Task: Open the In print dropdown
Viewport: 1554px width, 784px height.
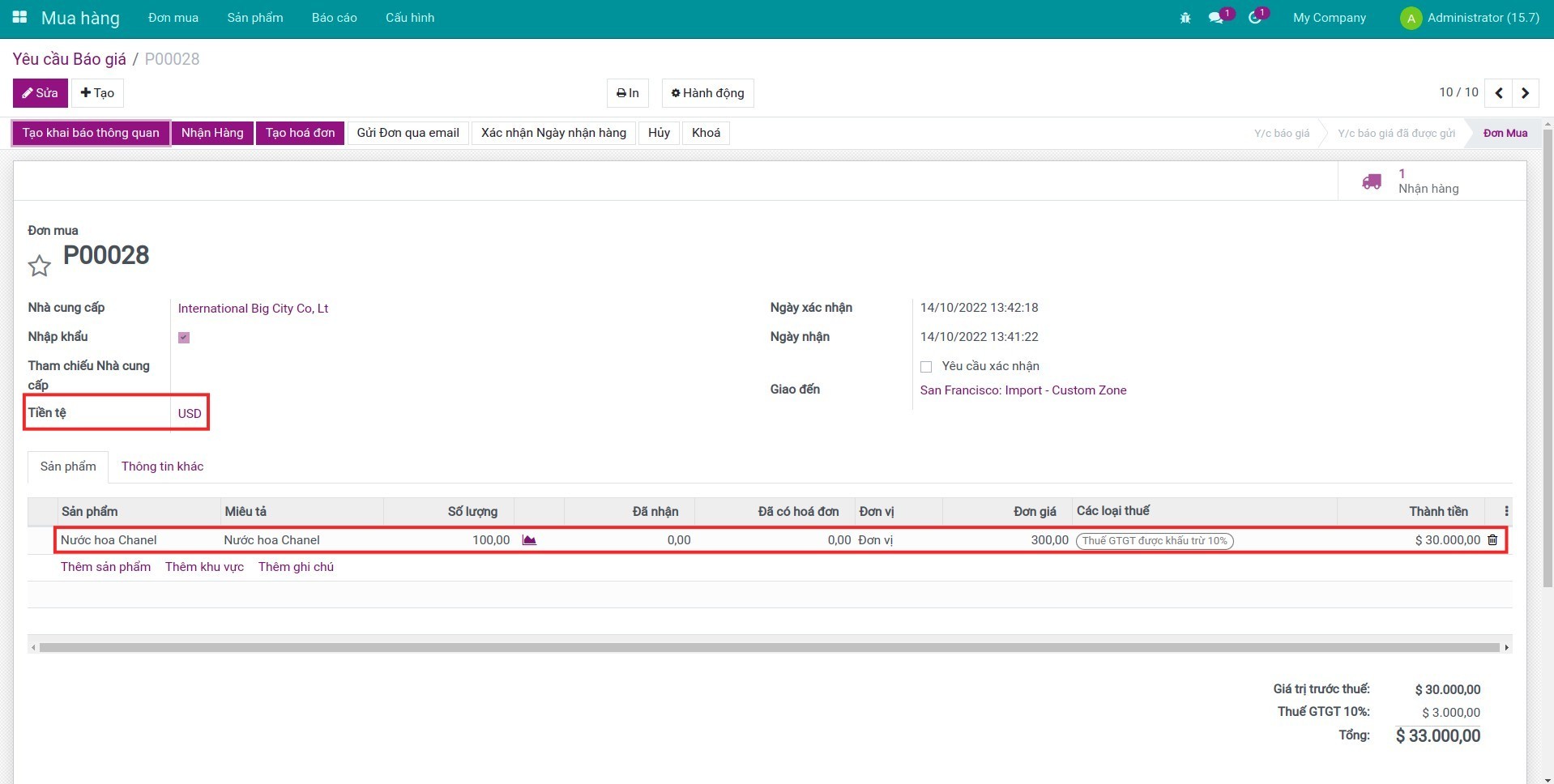Action: [x=628, y=93]
